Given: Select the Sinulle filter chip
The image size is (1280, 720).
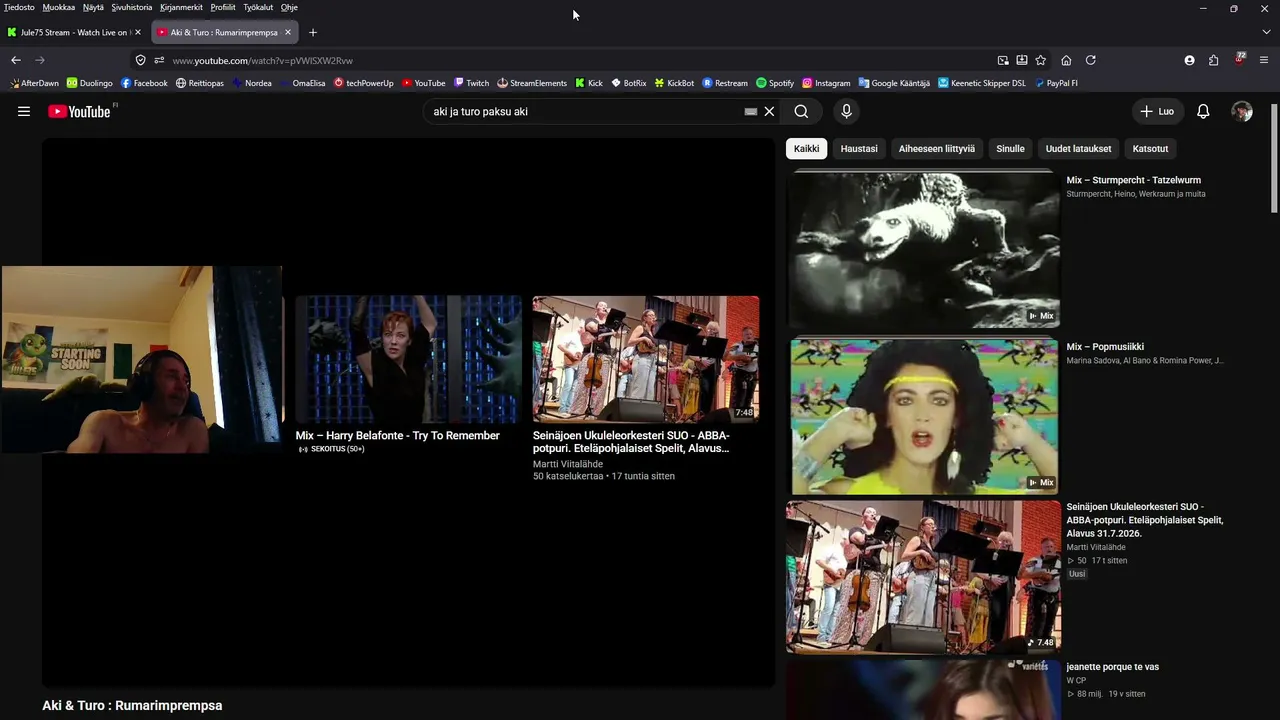Looking at the screenshot, I should click(1010, 149).
